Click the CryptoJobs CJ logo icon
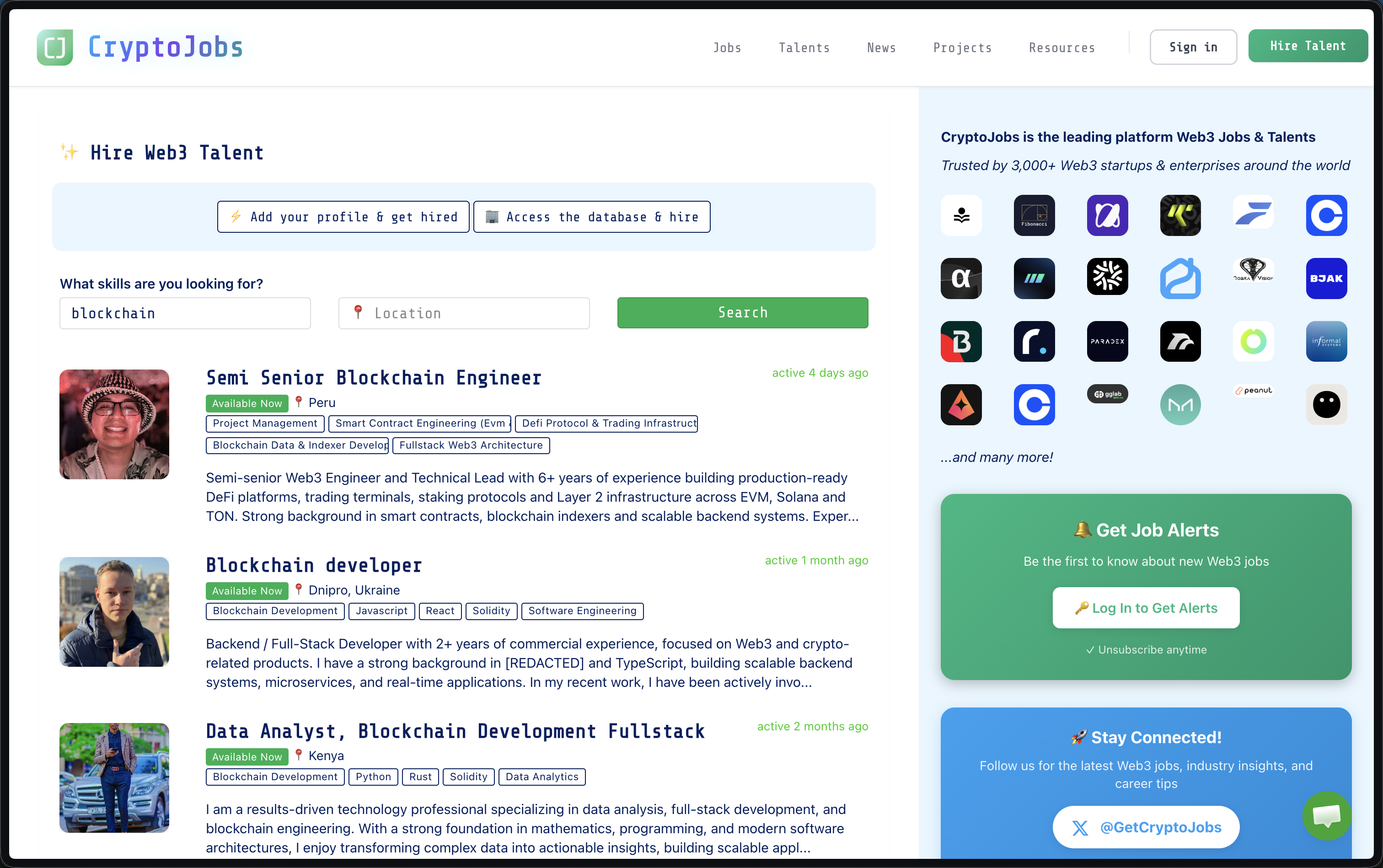 55,47
